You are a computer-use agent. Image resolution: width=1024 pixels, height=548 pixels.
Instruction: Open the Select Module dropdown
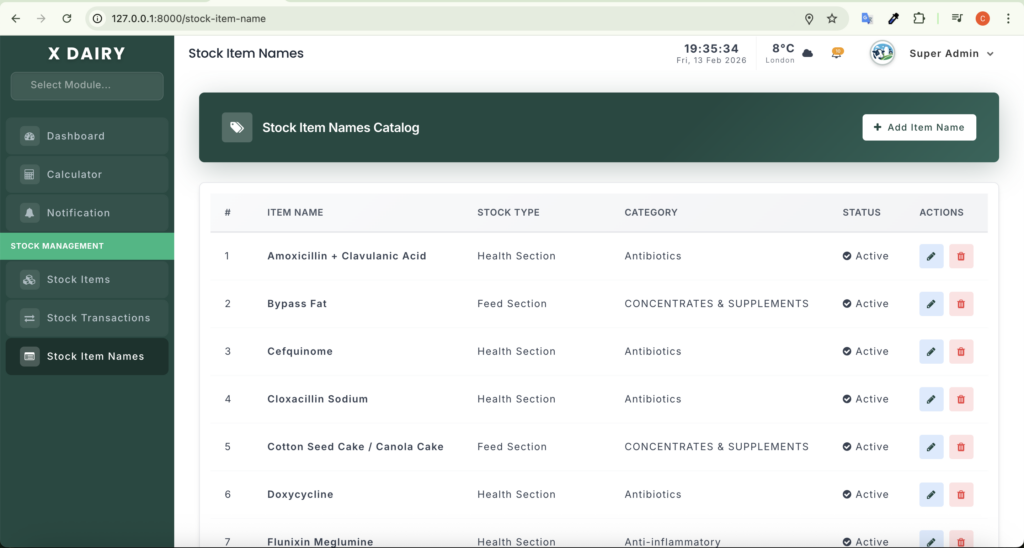[87, 85]
